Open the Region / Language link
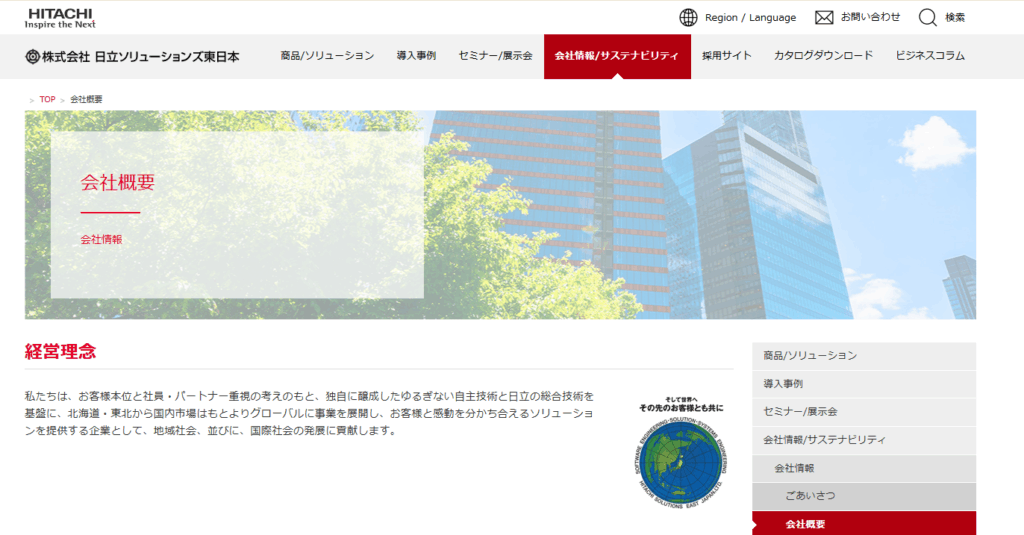 [x=750, y=18]
